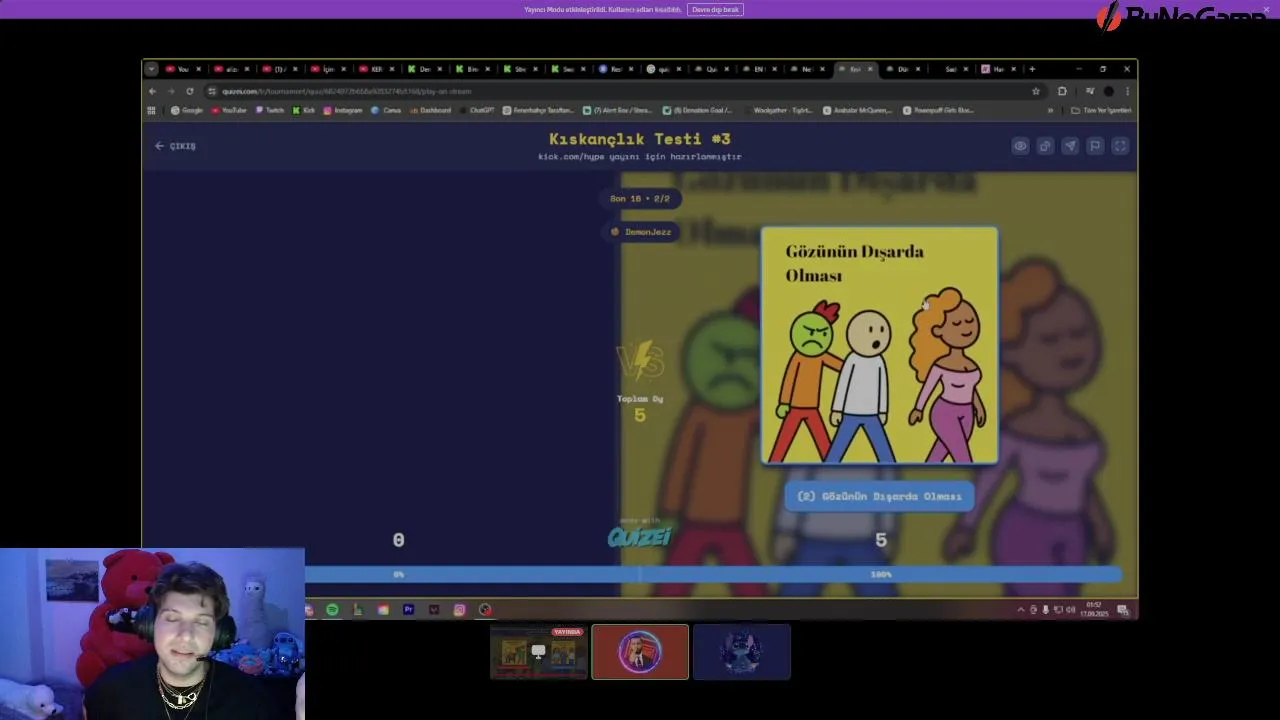This screenshot has height=720, width=1280.
Task: Open the Kick bookmark
Action: tap(304, 110)
